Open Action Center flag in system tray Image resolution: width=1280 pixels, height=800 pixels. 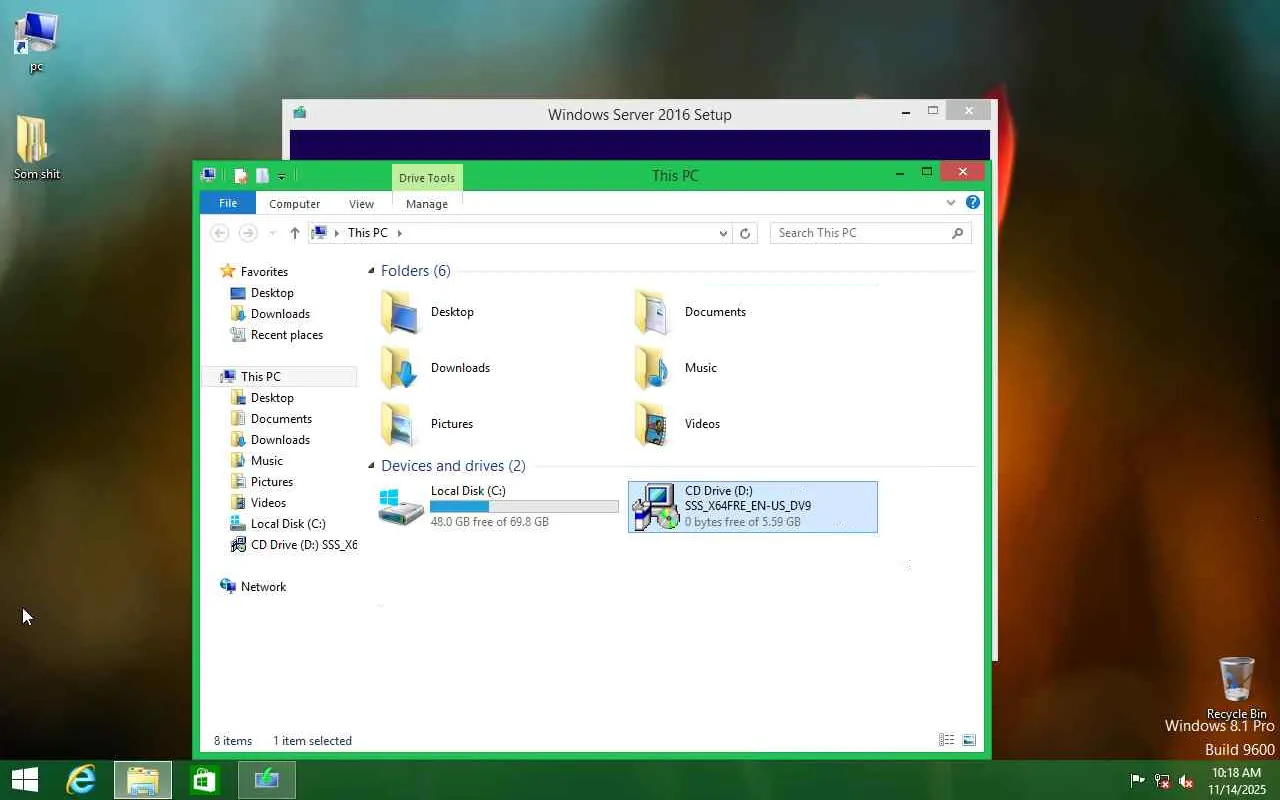click(x=1137, y=781)
